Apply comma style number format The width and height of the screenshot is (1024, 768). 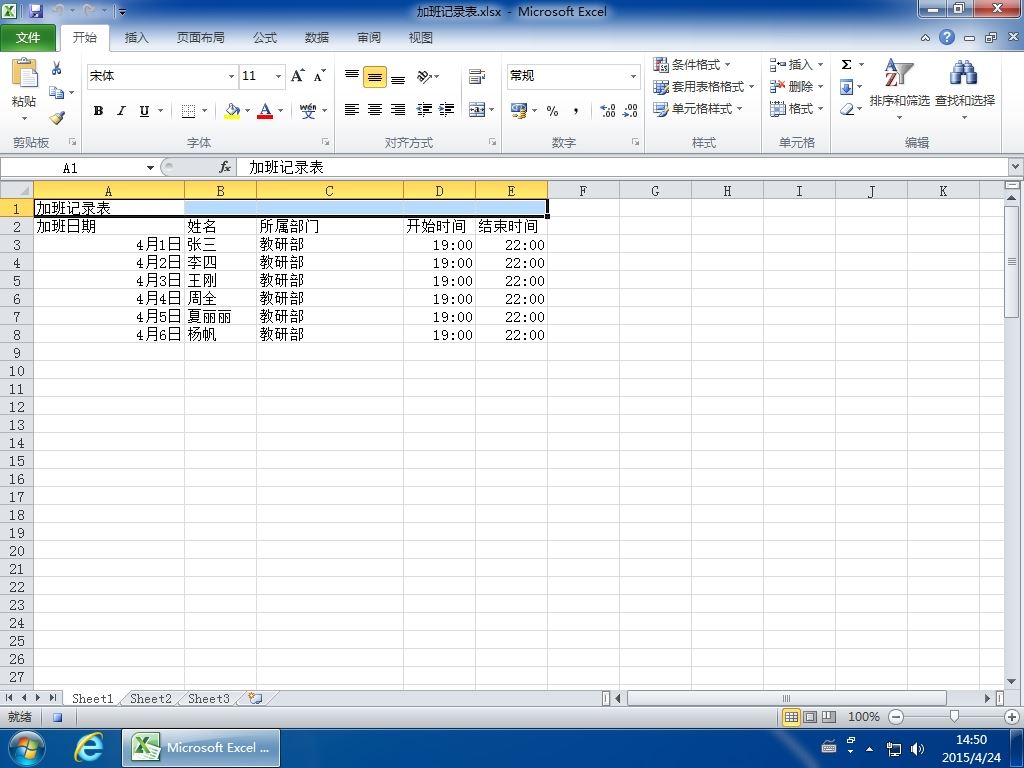(575, 110)
